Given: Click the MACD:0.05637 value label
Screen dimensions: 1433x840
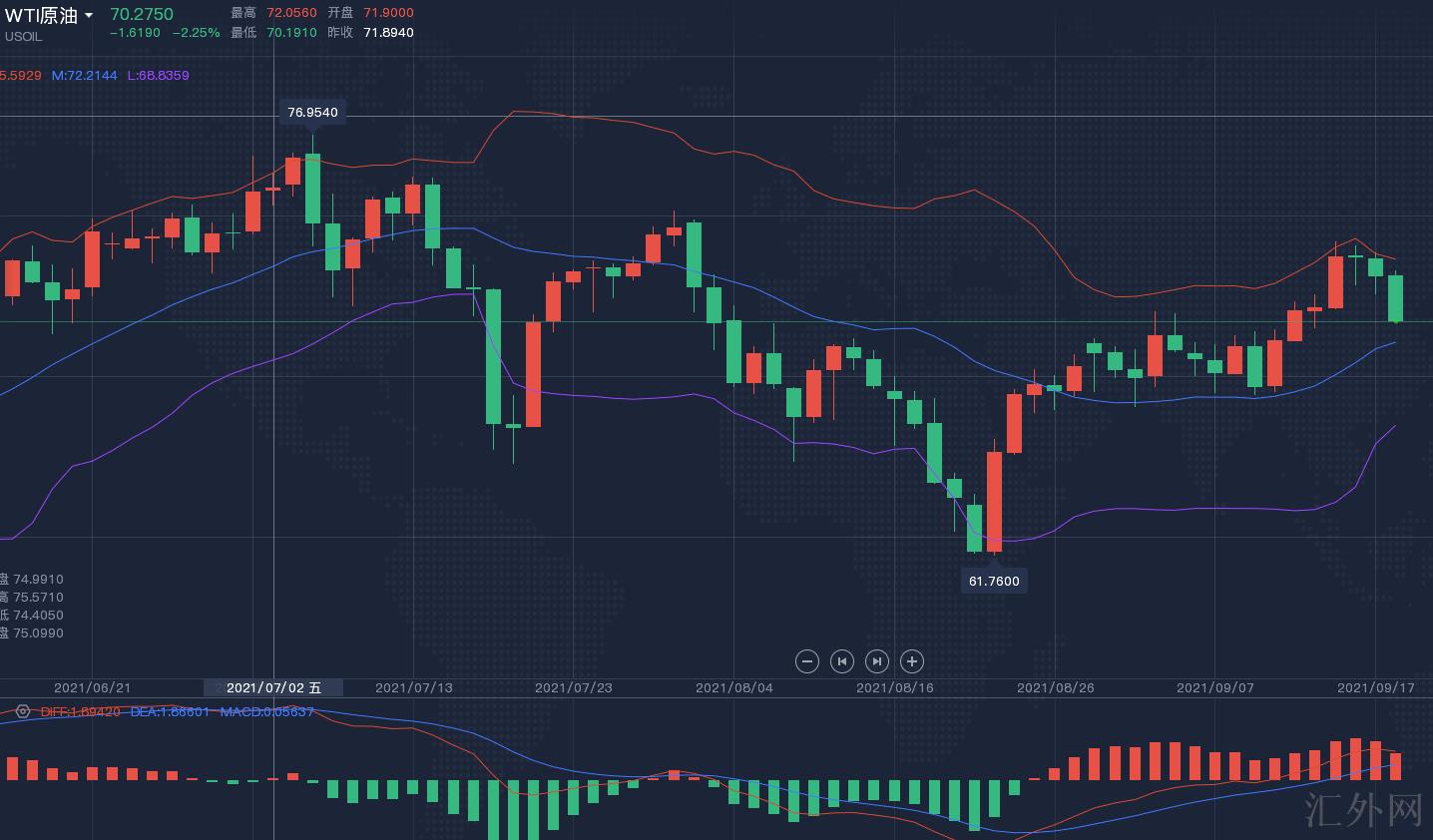Looking at the screenshot, I should pyautogui.click(x=266, y=711).
